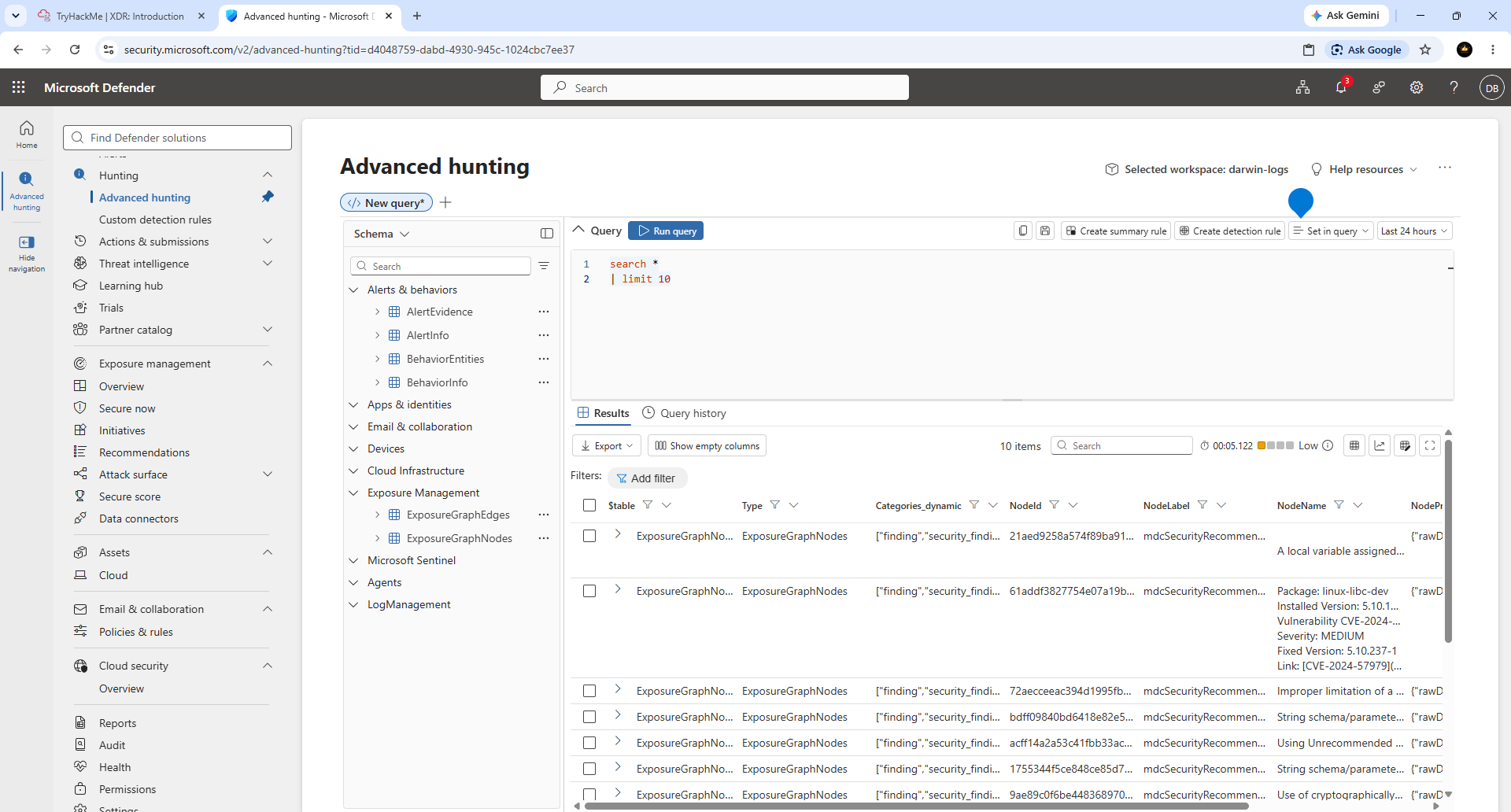Open Custom detection rules in navigation
This screenshot has width=1511, height=812.
pos(155,220)
